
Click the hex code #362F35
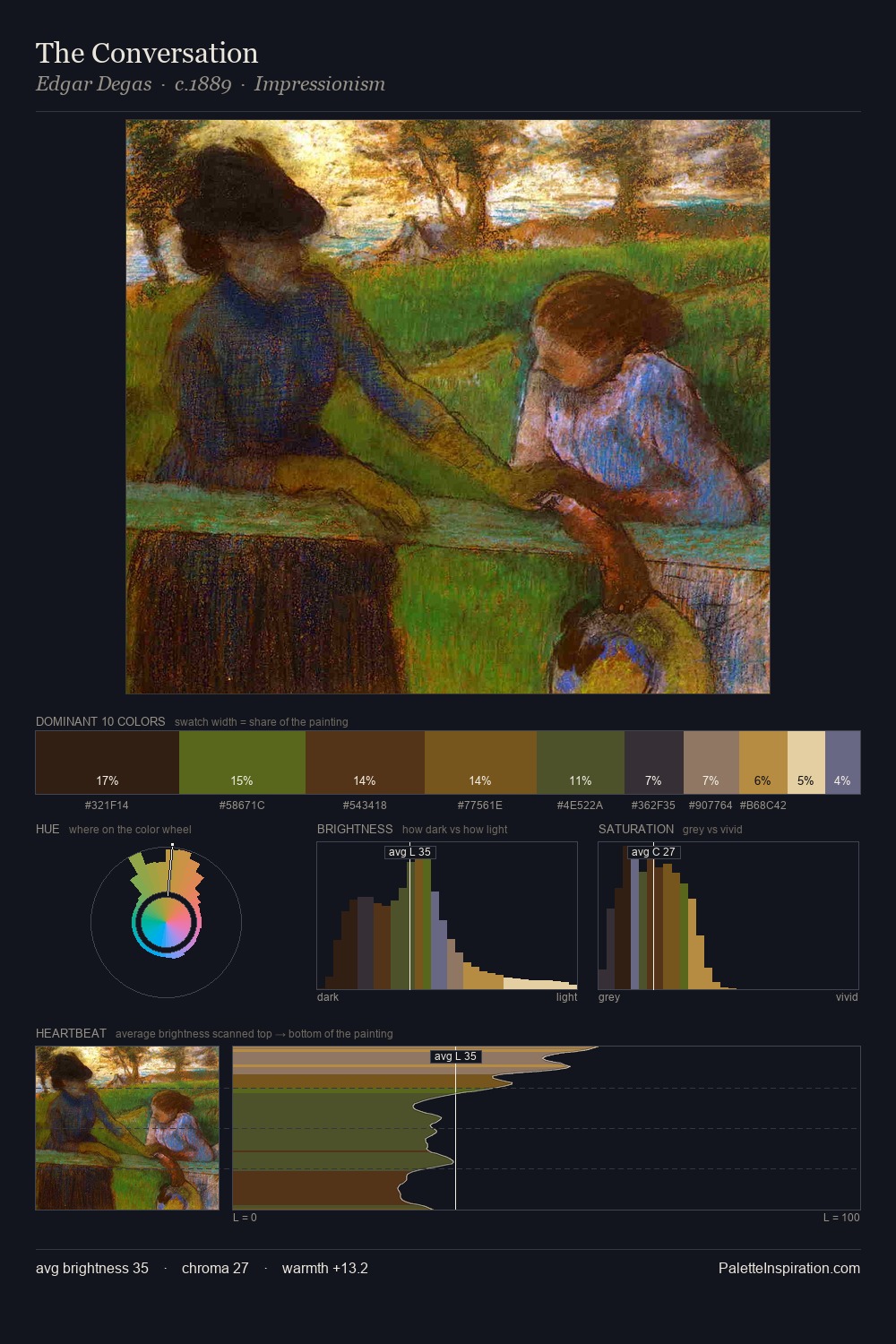[653, 806]
